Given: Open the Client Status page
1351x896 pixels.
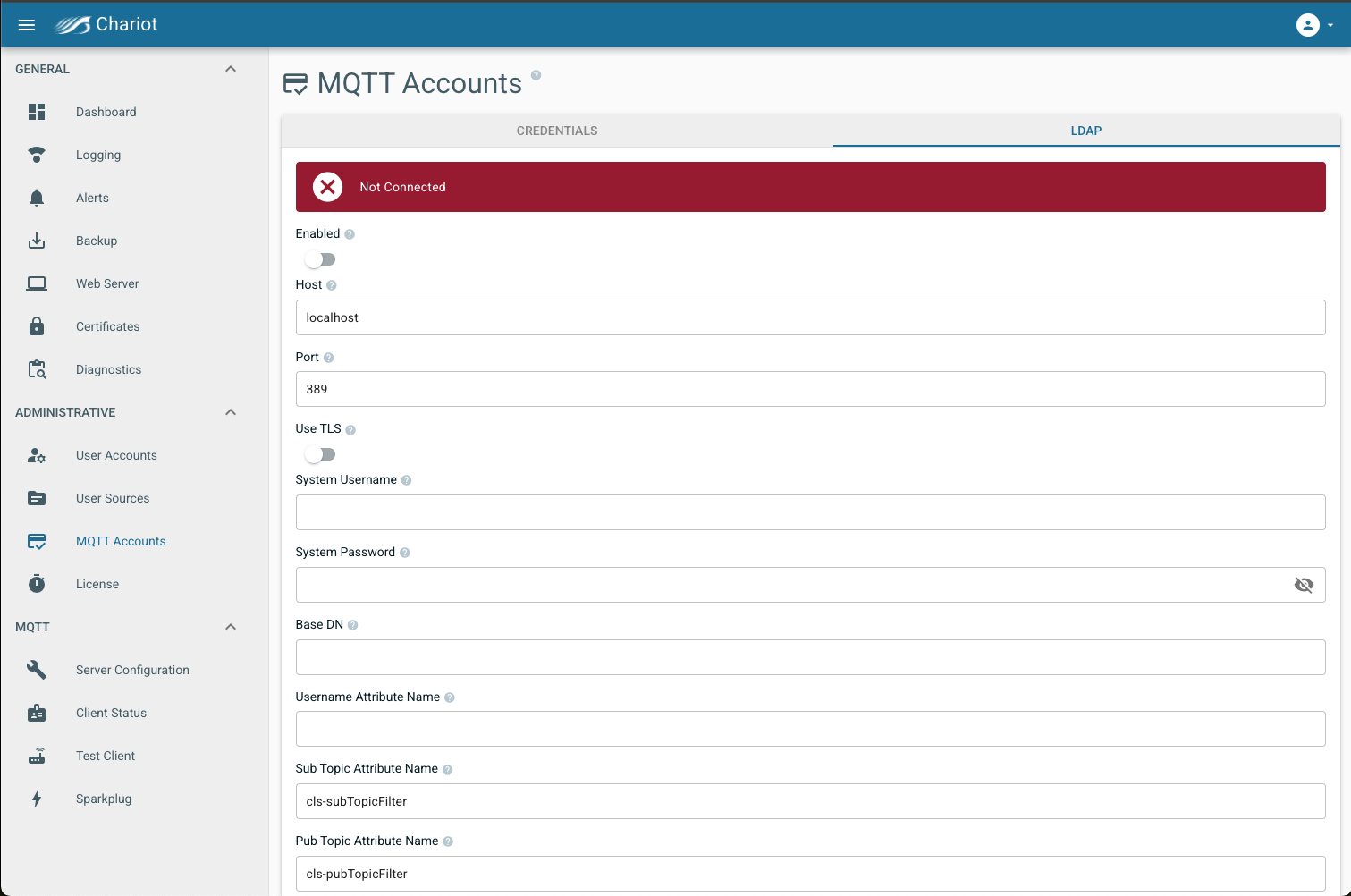Looking at the screenshot, I should 111,713.
